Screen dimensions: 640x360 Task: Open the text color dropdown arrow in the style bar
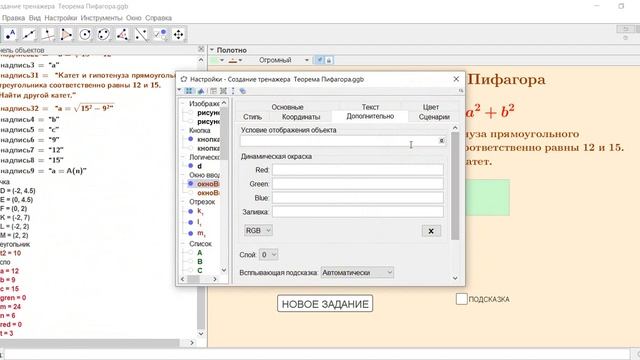(240, 60)
